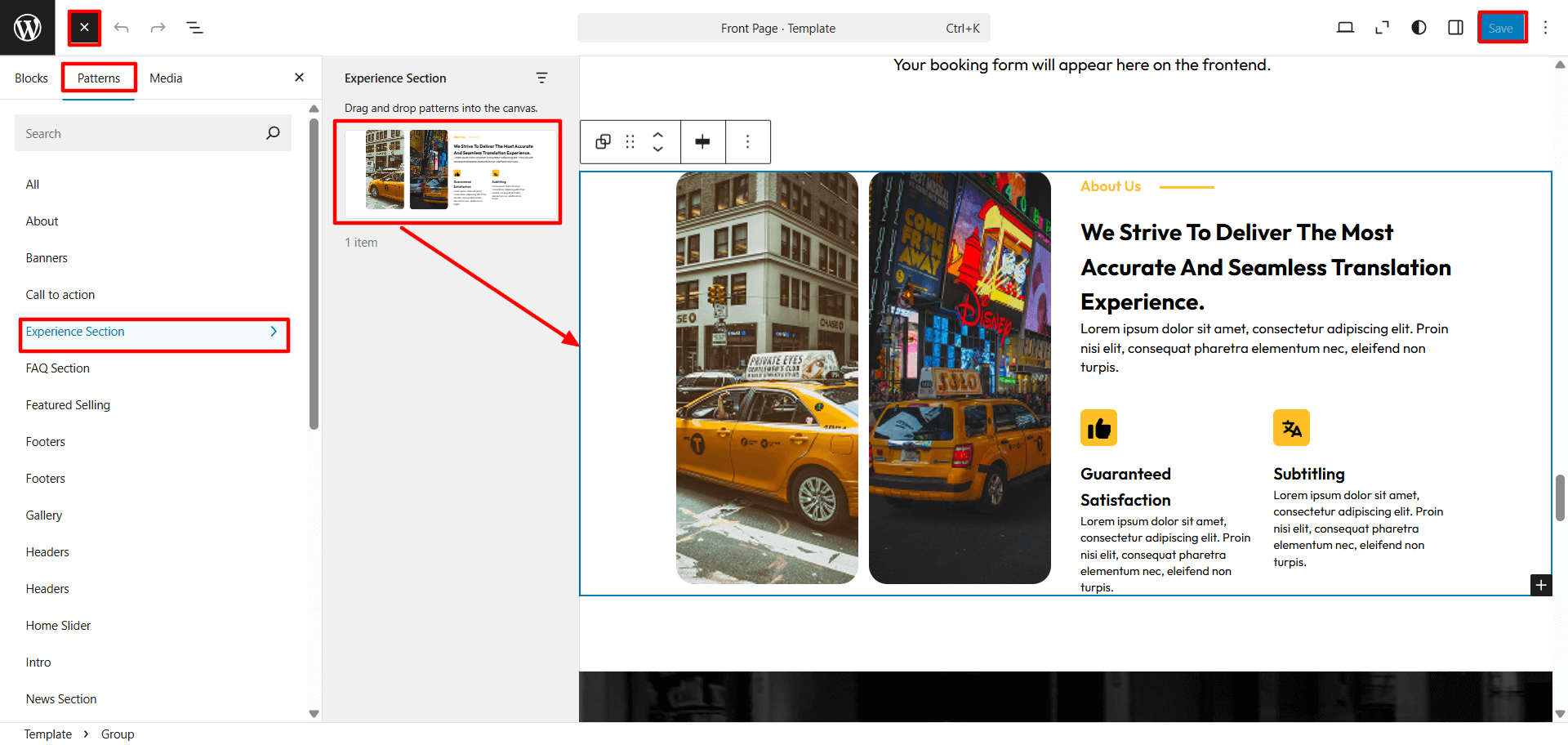
Task: Open the block toolbar three-dot options
Action: [x=747, y=142]
